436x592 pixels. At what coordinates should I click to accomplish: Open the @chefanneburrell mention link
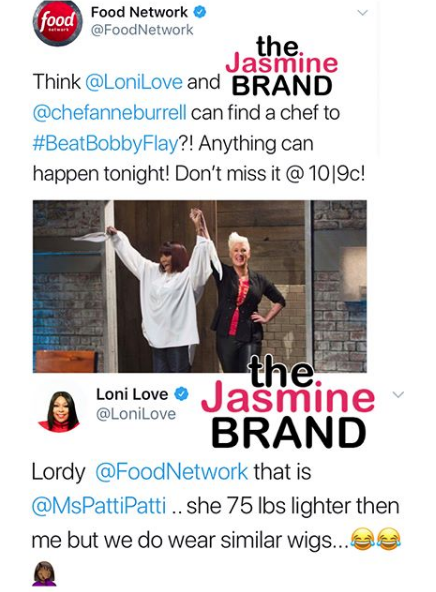pos(109,113)
